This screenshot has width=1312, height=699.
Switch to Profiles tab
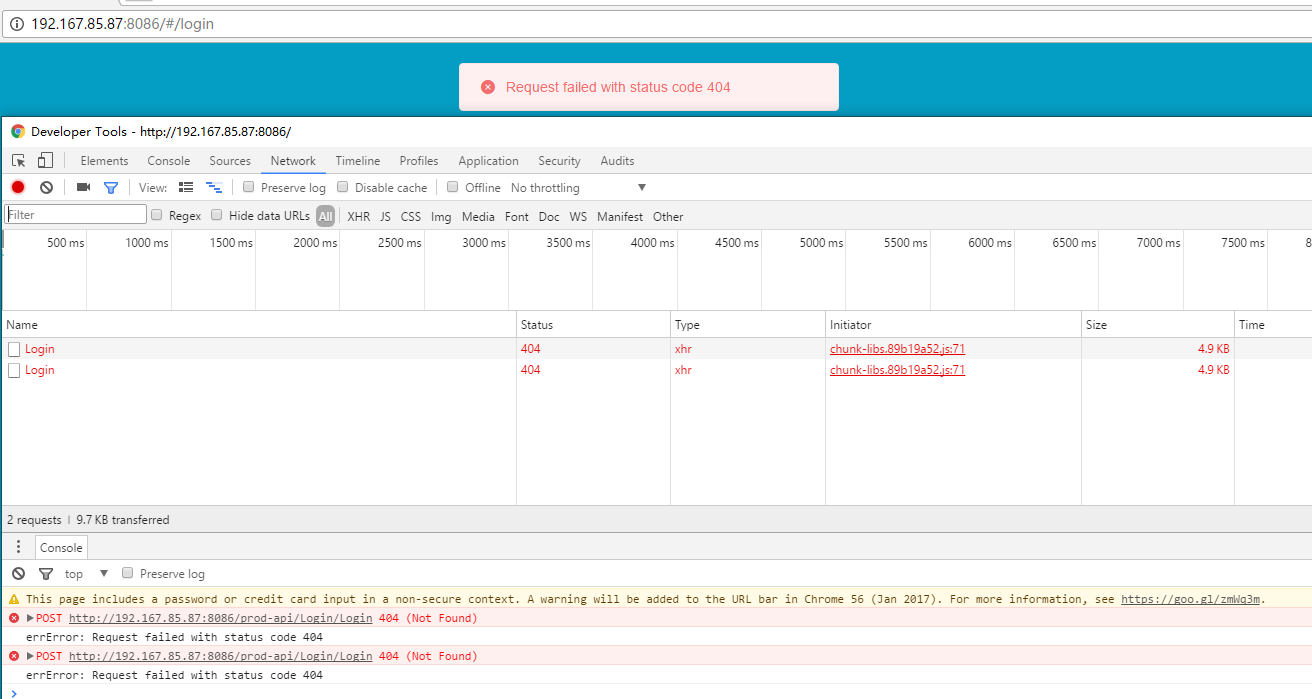pos(419,161)
